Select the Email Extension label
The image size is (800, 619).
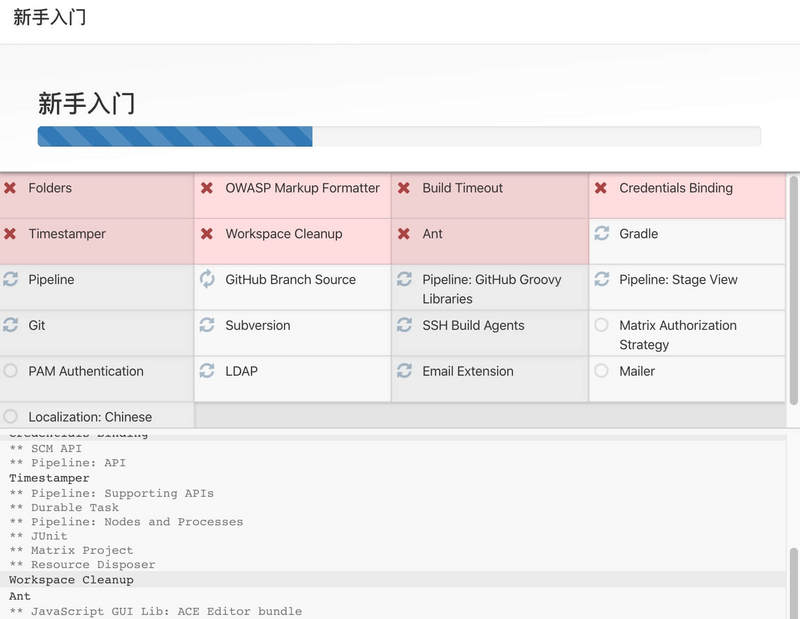(468, 371)
